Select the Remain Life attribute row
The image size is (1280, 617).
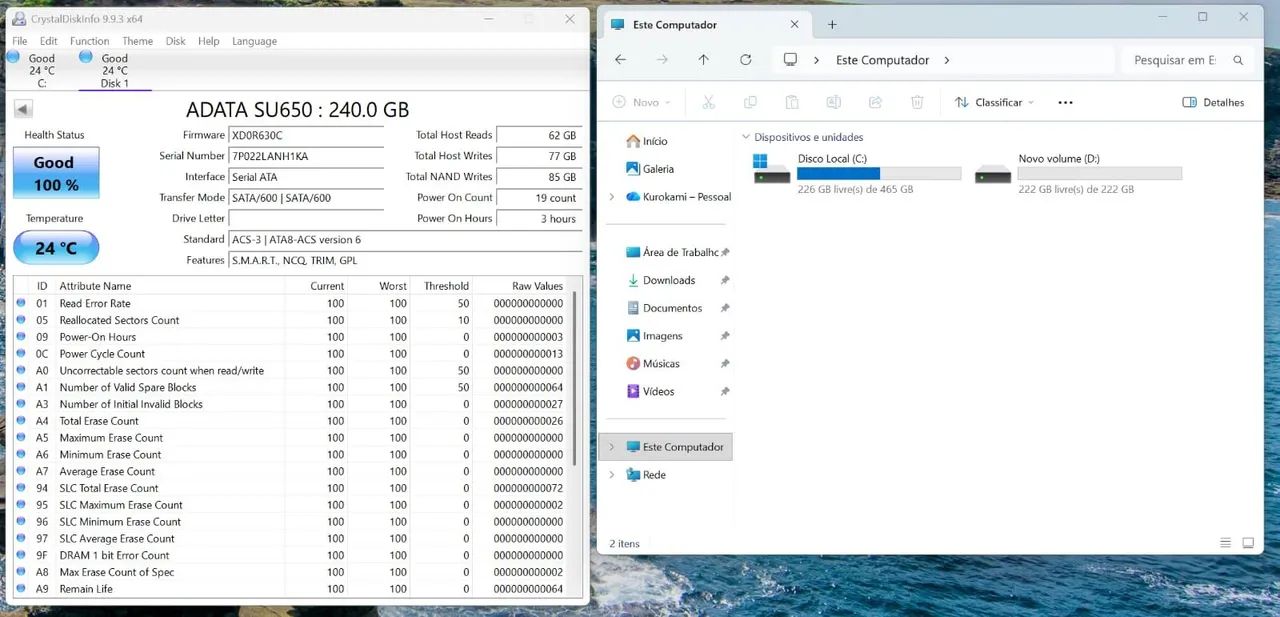click(x=291, y=589)
